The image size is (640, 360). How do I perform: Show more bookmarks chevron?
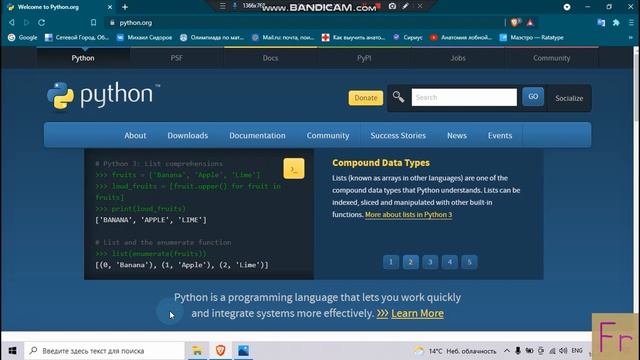coord(631,38)
